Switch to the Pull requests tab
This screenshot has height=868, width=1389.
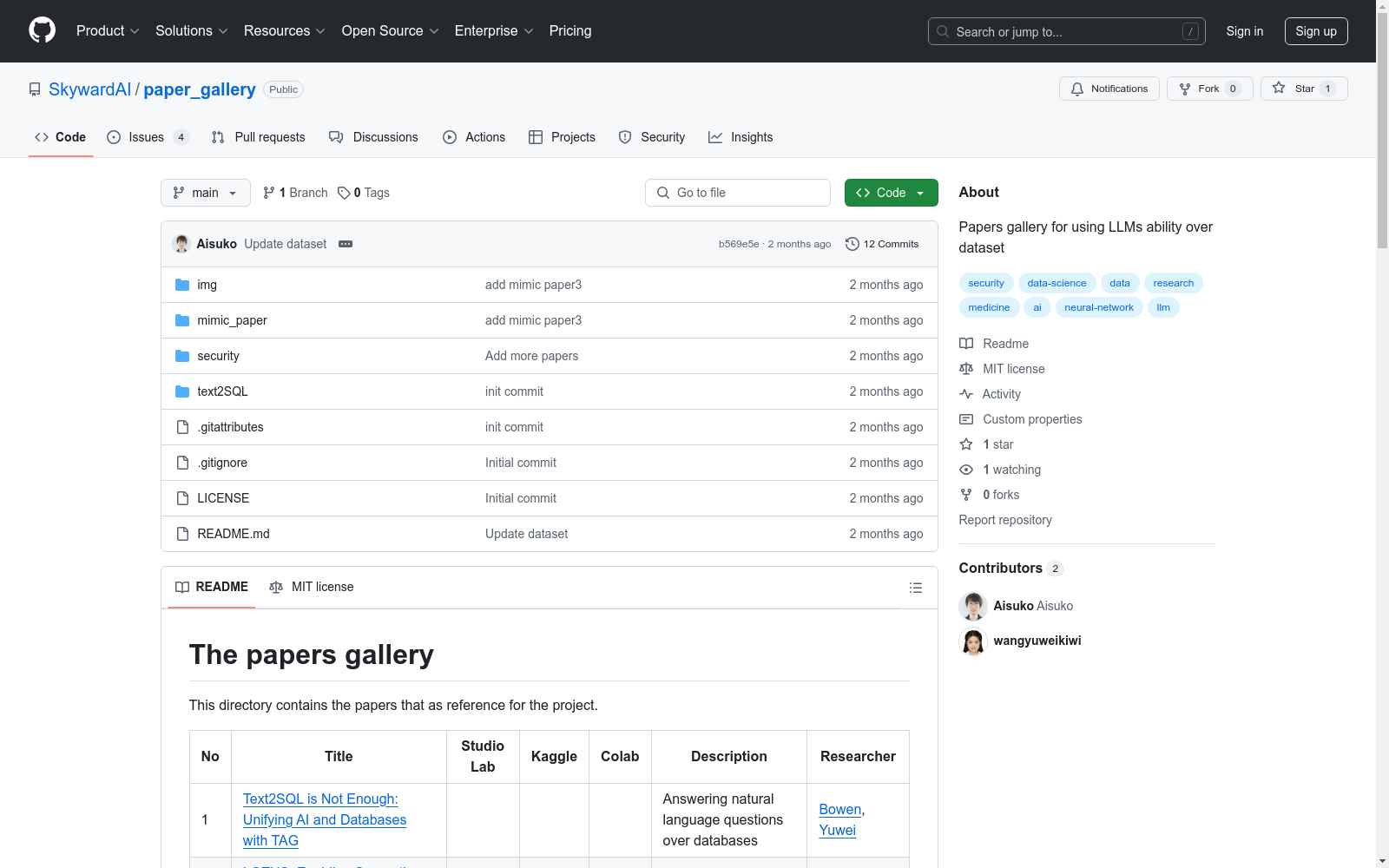pyautogui.click(x=259, y=137)
